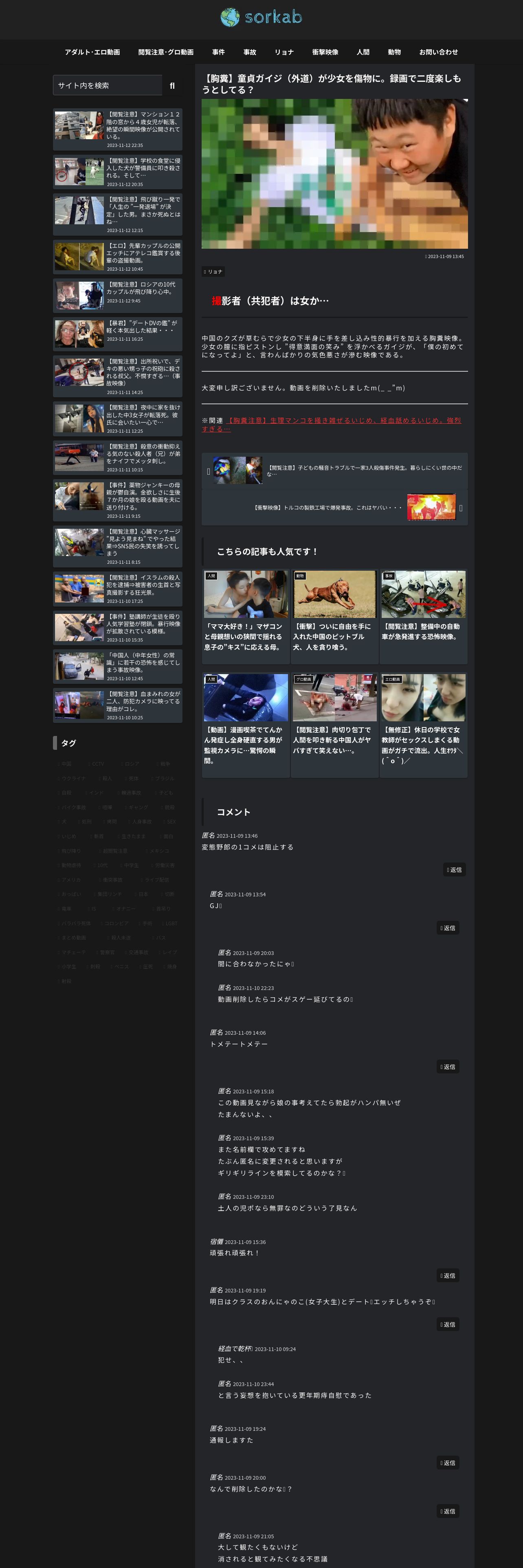Image resolution: width=523 pixels, height=1568 pixels.
Task: Click the 2023-11-09 13:45 post date
Action: 444,257
